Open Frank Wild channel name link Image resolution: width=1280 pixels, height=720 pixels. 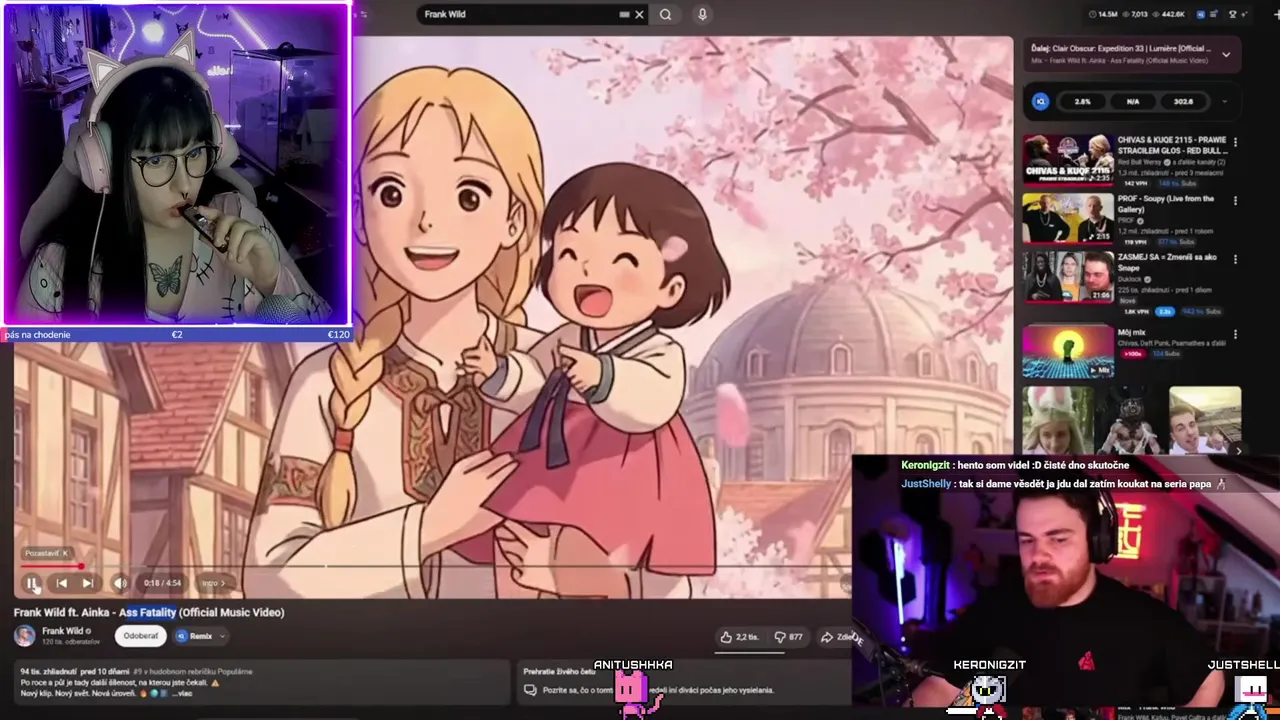coord(63,631)
